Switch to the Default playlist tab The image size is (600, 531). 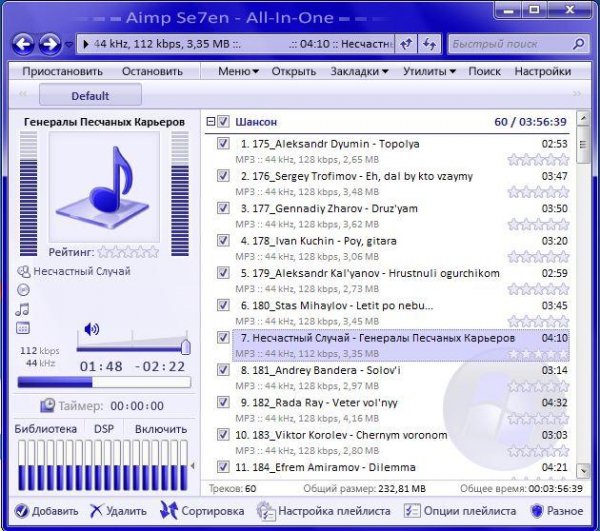90,95
